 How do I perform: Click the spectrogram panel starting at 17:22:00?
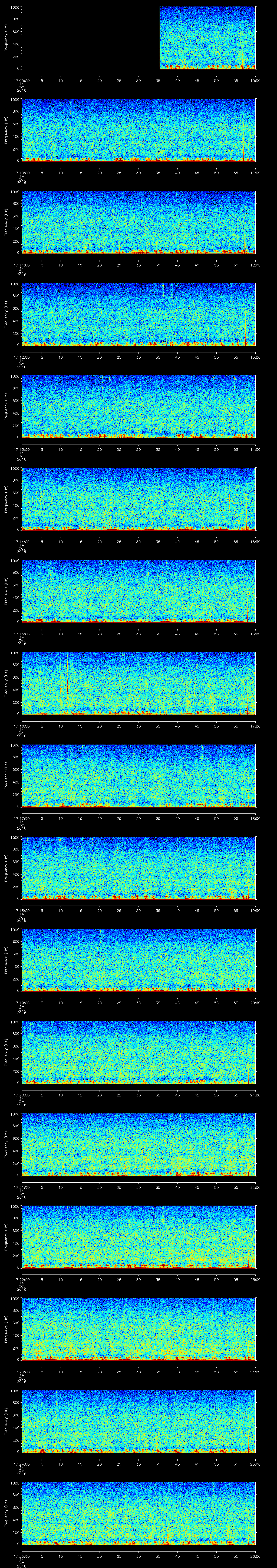pyautogui.click(x=139, y=1237)
